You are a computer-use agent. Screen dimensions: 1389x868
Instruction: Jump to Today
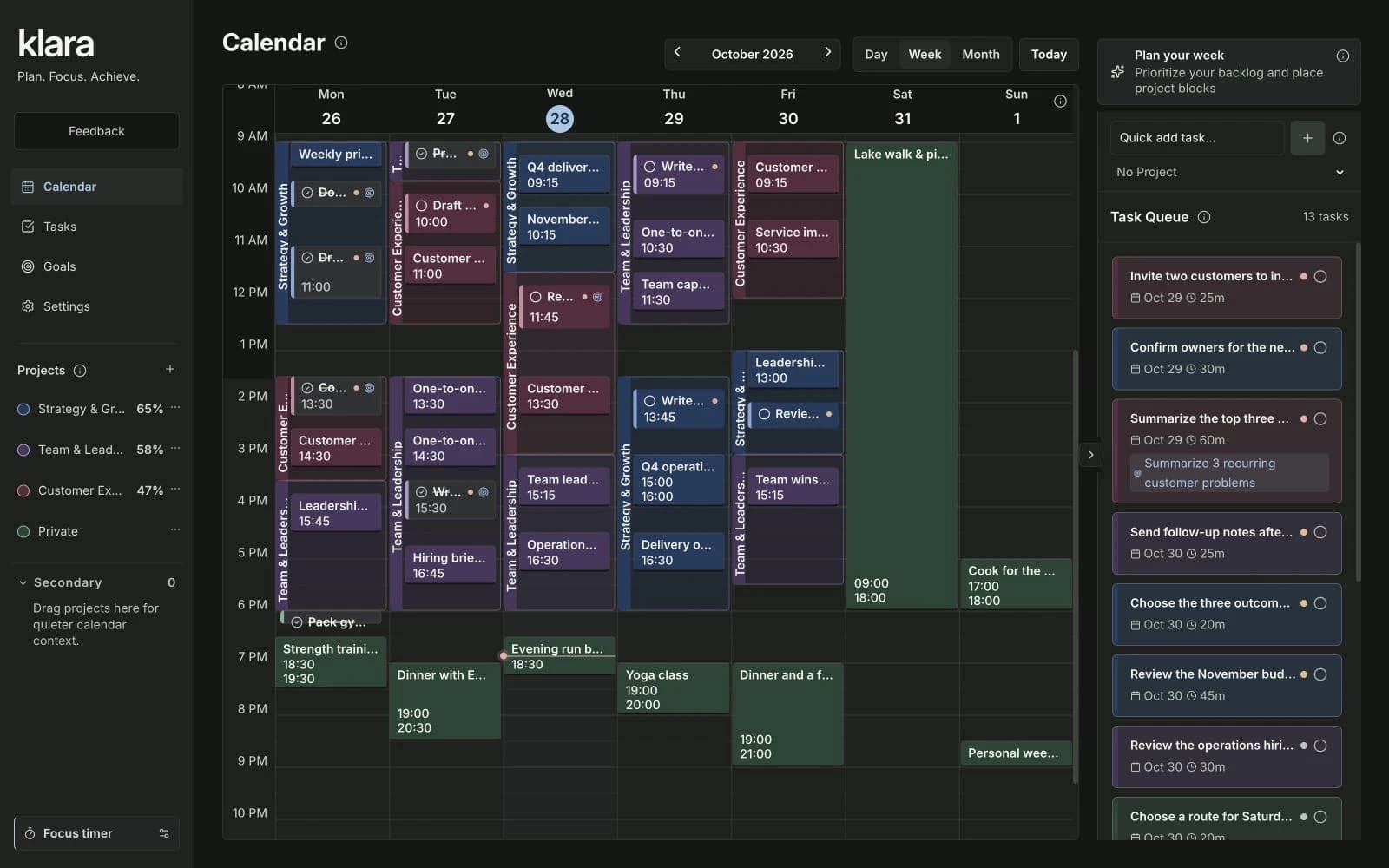point(1049,54)
